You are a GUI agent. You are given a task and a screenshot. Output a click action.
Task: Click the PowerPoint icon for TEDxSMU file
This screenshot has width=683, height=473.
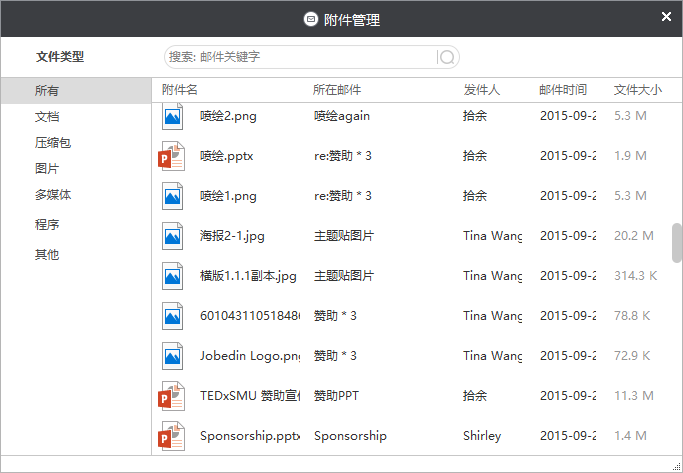click(172, 396)
